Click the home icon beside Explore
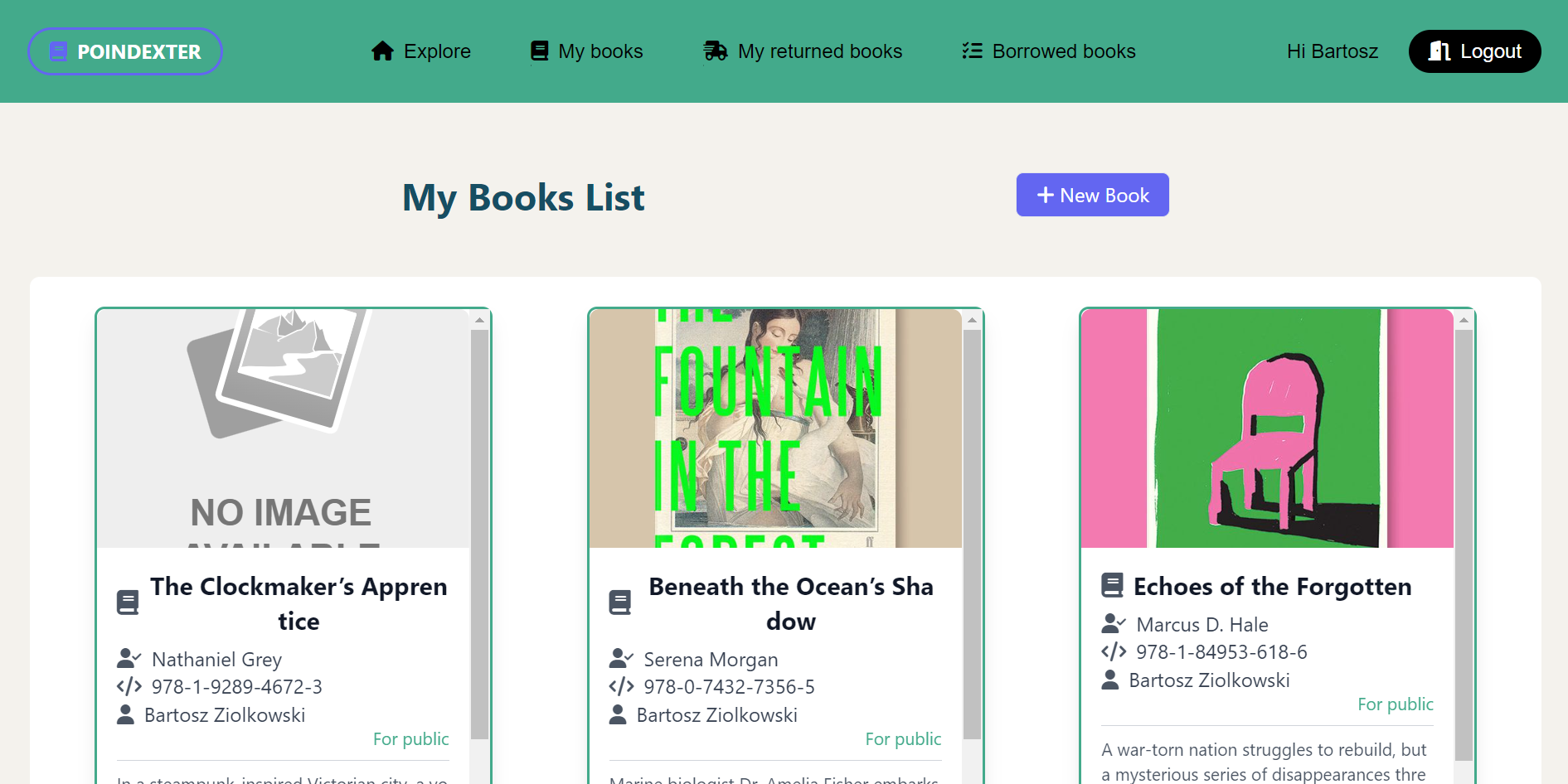 coord(382,51)
